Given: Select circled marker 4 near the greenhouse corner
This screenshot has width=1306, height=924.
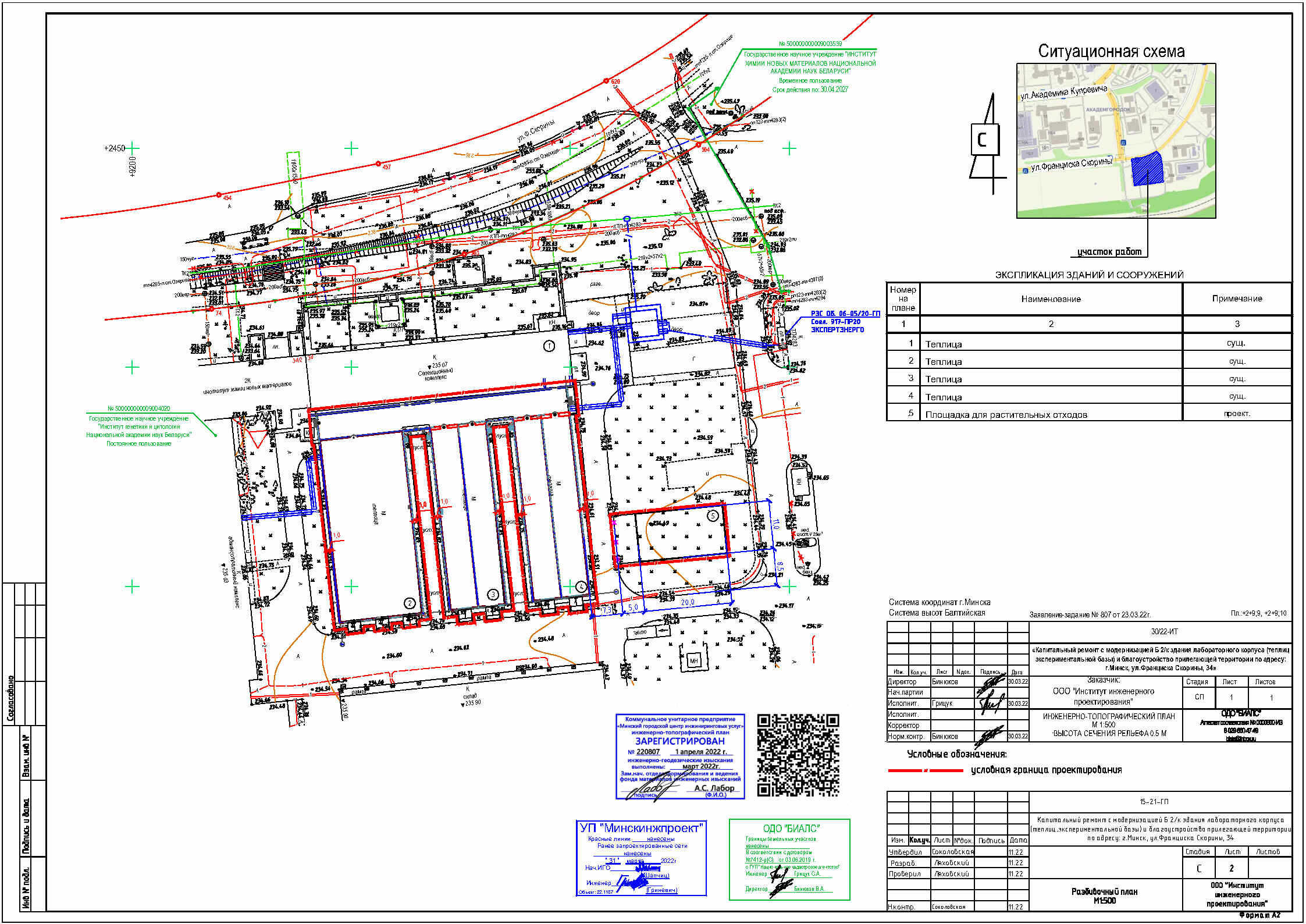Looking at the screenshot, I should coord(581,587).
